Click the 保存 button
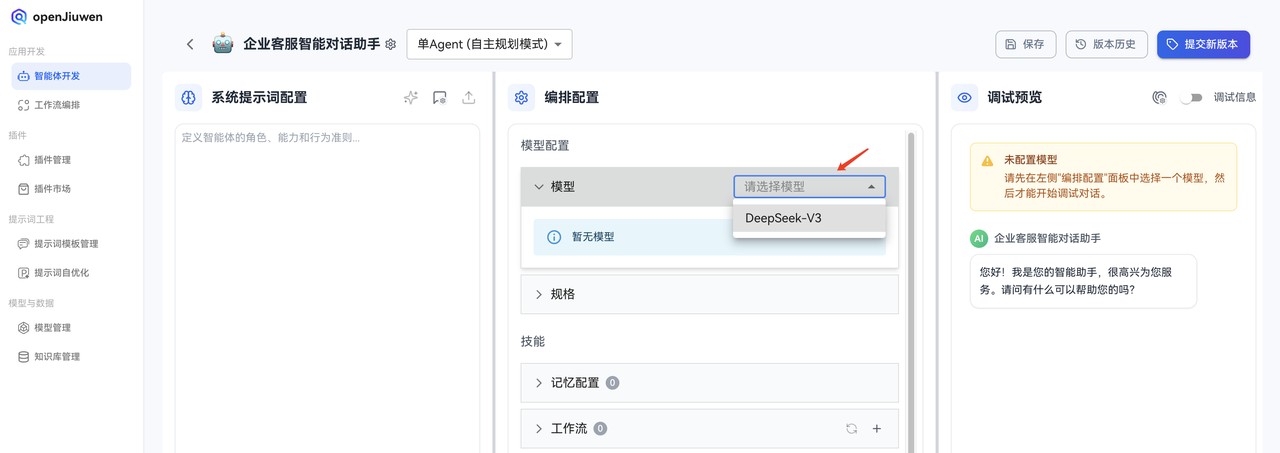The image size is (1280, 453). tap(1025, 44)
